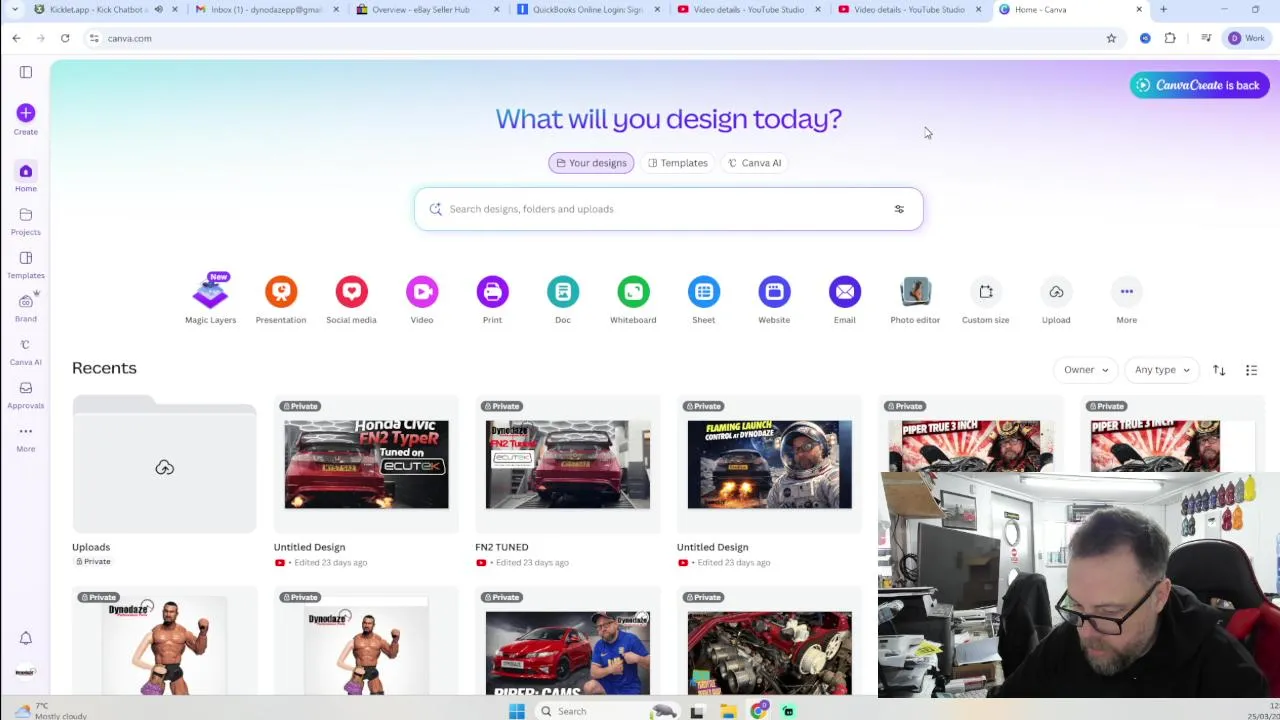Create a new Website design
The width and height of the screenshot is (1280, 720).
(774, 299)
